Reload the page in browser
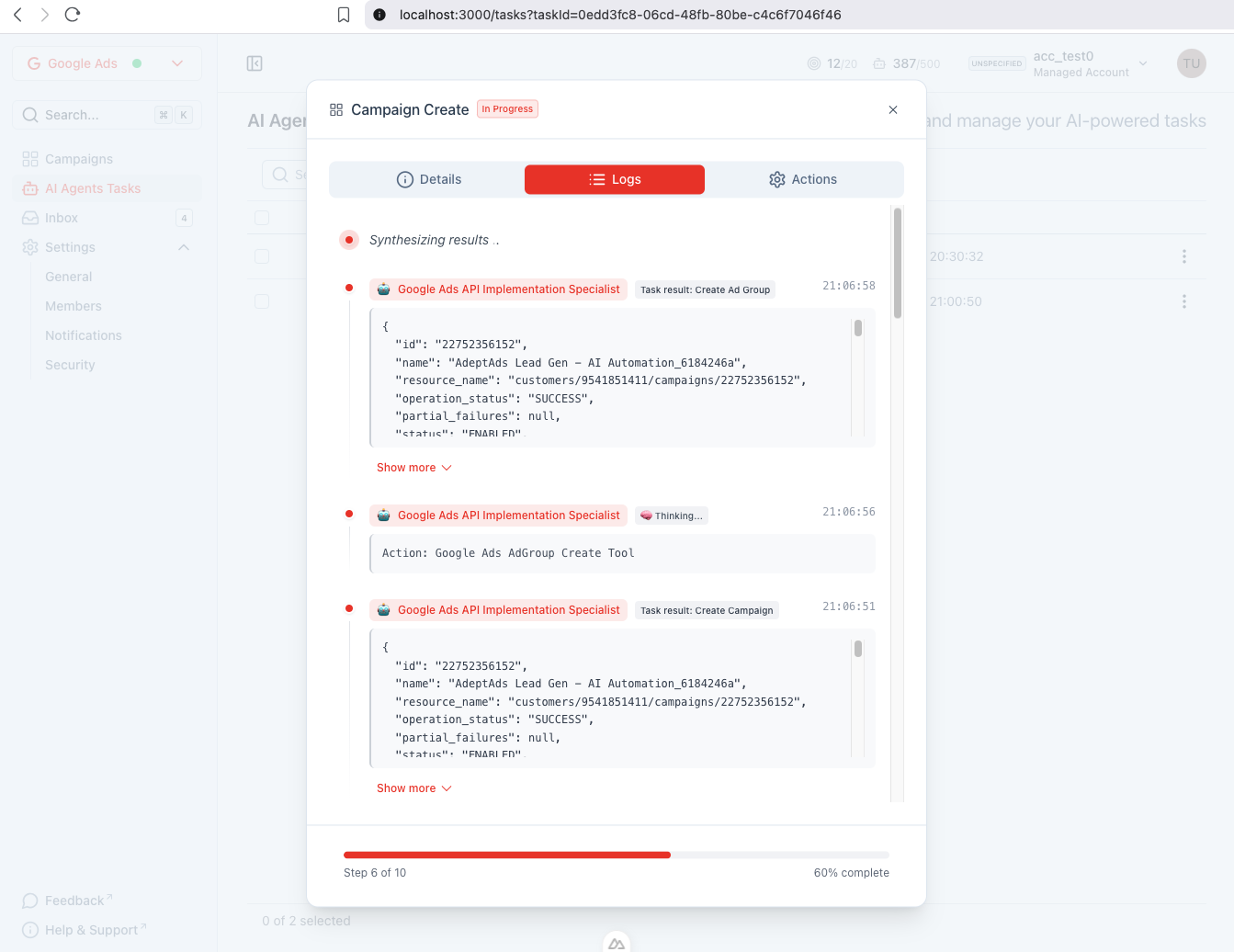This screenshot has height=952, width=1234. pyautogui.click(x=73, y=15)
